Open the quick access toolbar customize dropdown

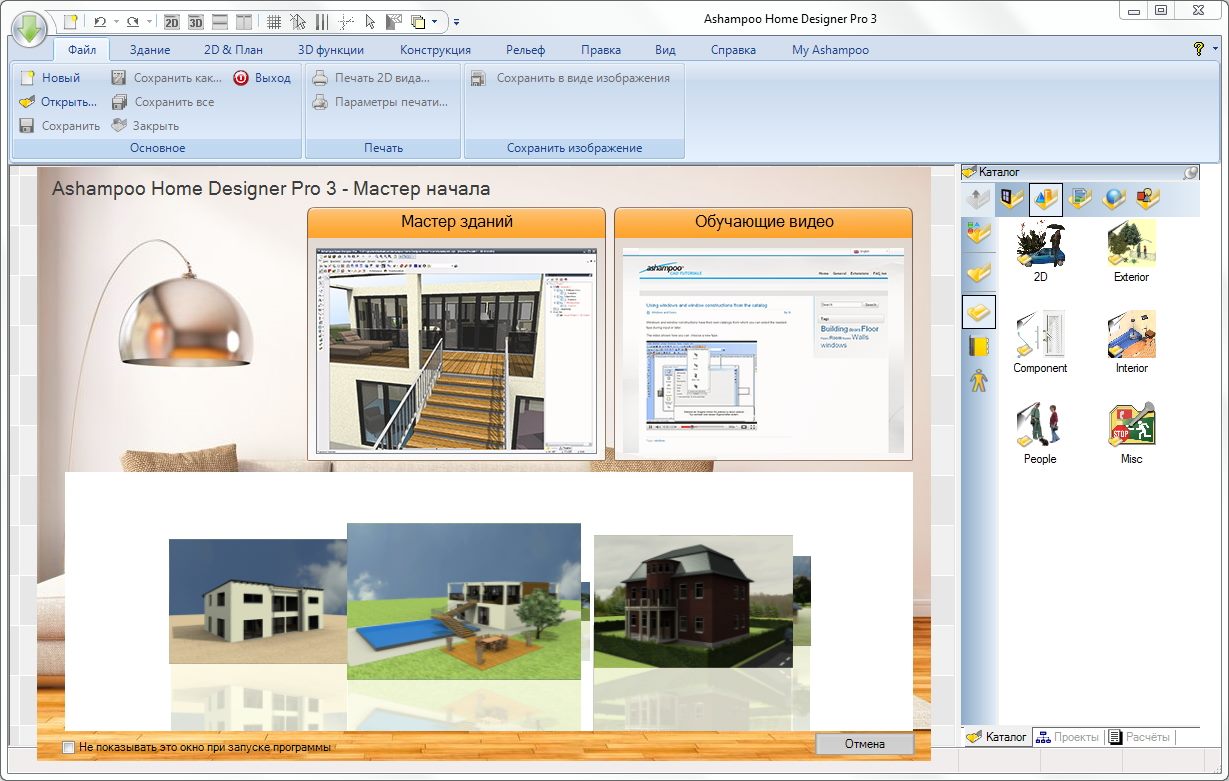(457, 21)
